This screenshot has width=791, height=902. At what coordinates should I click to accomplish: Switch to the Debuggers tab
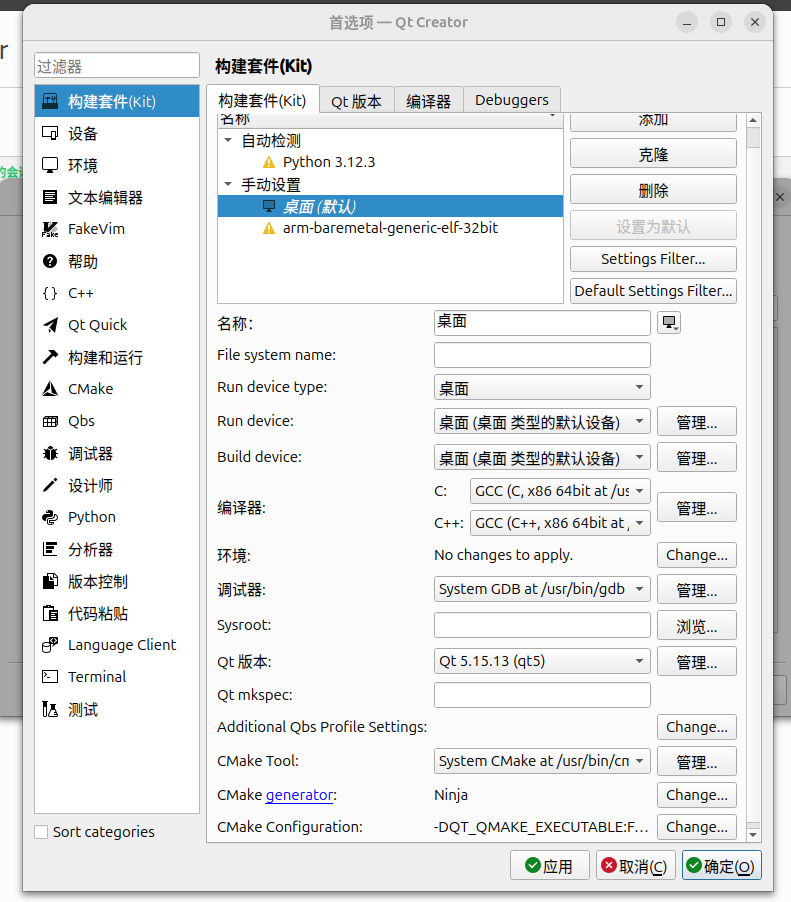click(x=511, y=100)
